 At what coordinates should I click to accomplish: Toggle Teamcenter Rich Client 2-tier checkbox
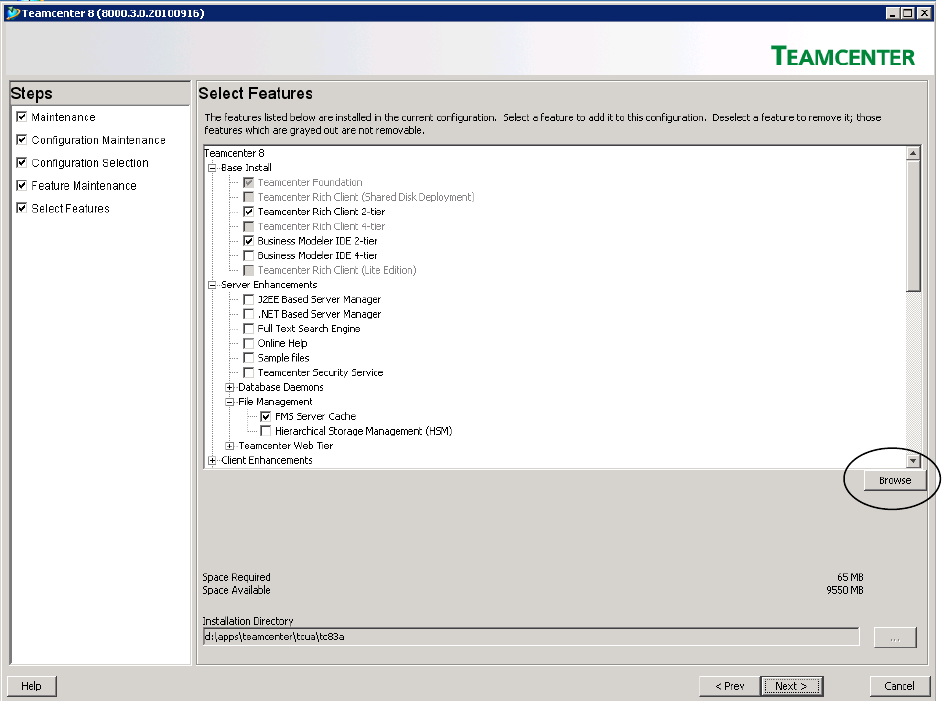(x=248, y=211)
